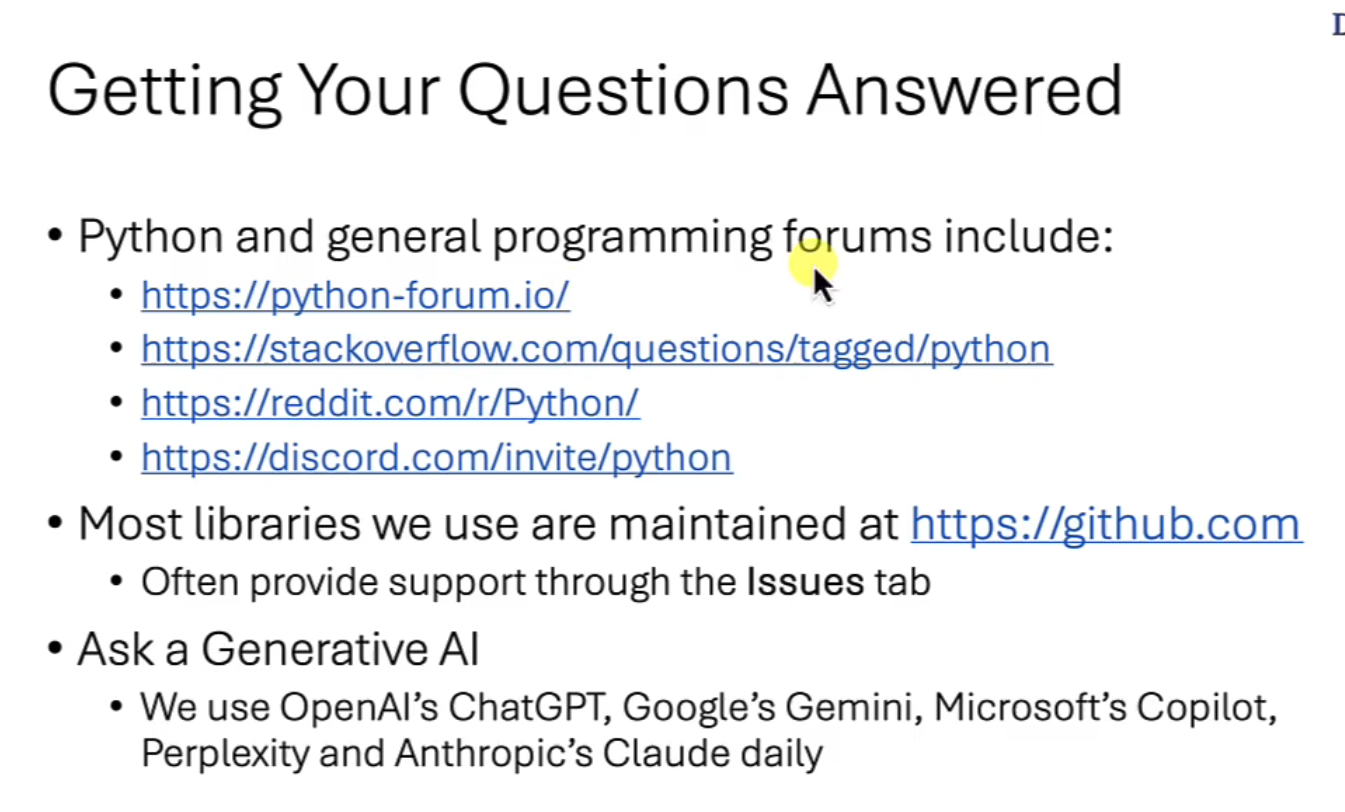Screen dimensions: 1345x812
Task: Click the word "Answered" in the title
Action: 965,90
